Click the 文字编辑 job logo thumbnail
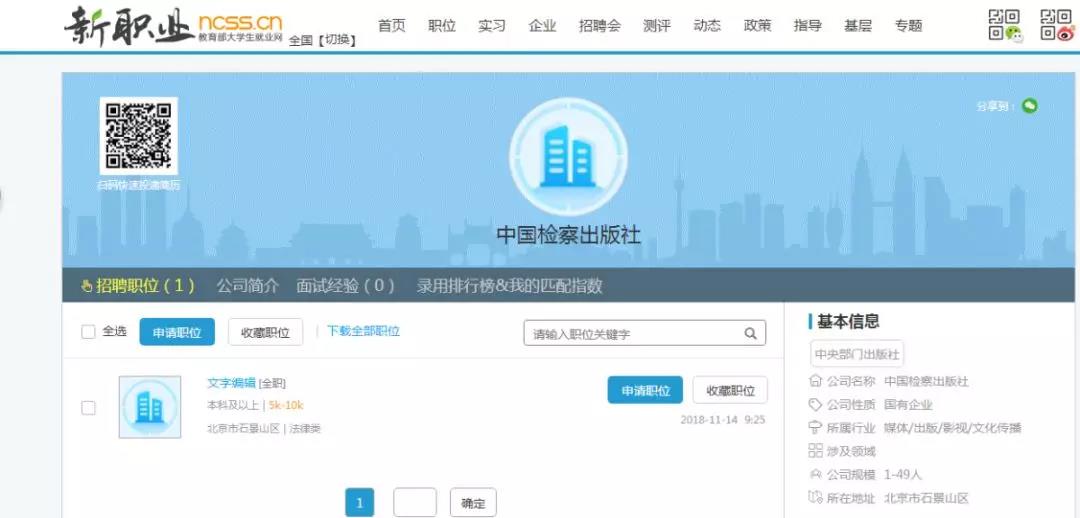1080x518 pixels. pyautogui.click(x=149, y=407)
